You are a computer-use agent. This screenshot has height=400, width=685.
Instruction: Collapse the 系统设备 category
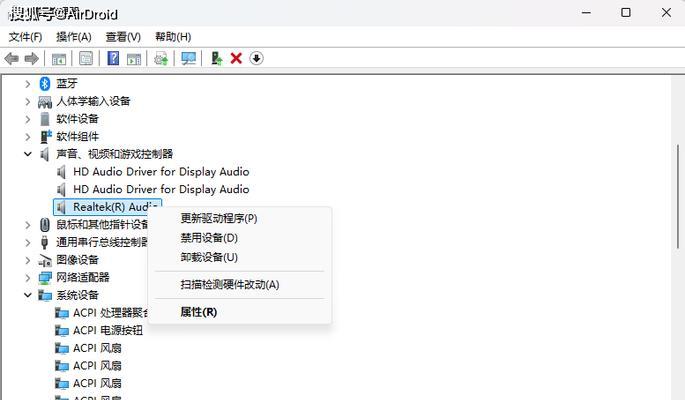pos(28,296)
